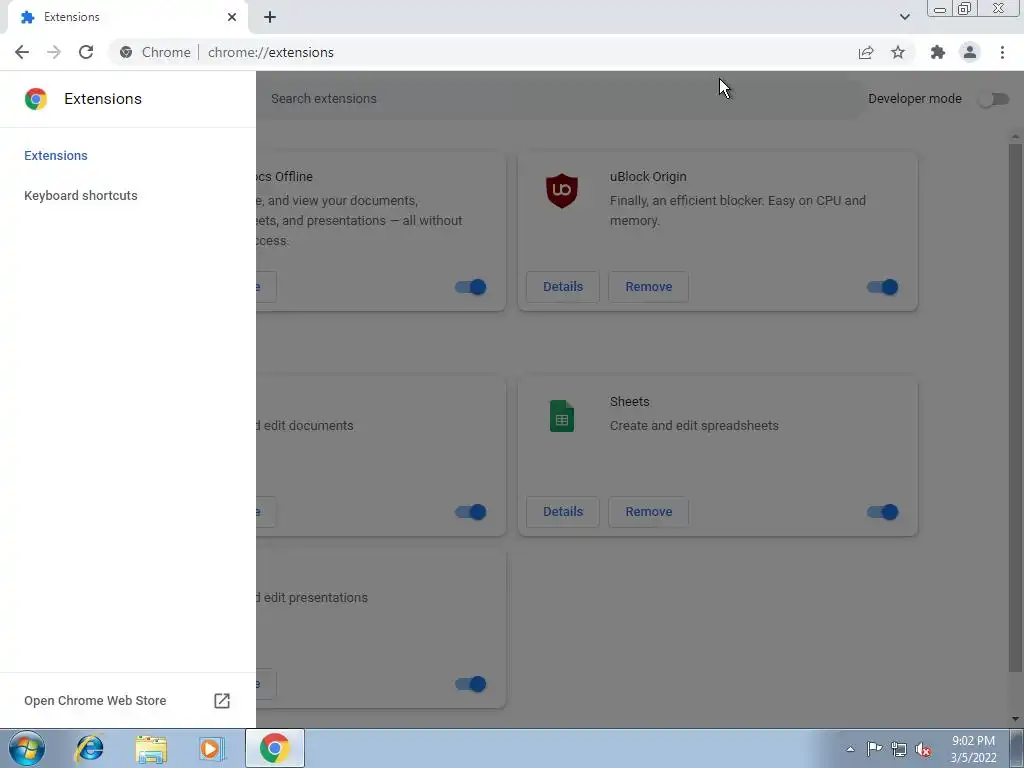Open the Windows Start menu
Image resolution: width=1024 pixels, height=768 pixels.
27,748
